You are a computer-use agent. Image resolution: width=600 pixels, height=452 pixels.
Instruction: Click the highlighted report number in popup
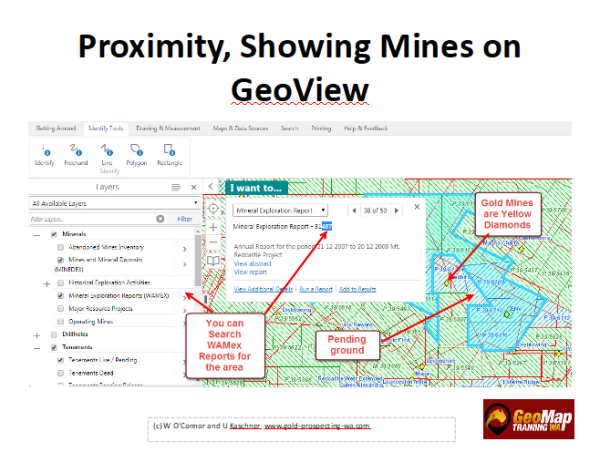pyautogui.click(x=327, y=226)
